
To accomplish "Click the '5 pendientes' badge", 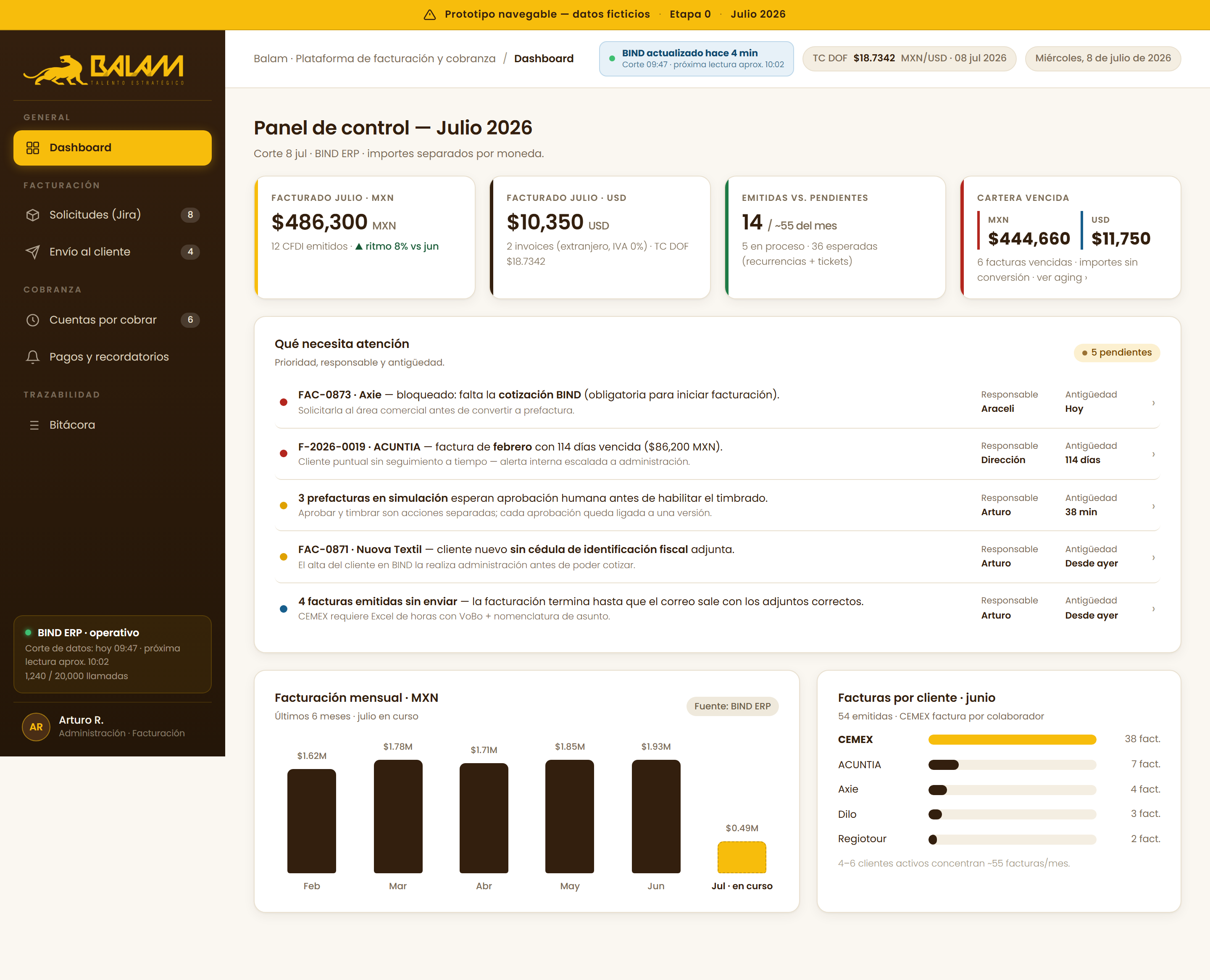I will 1116,353.
